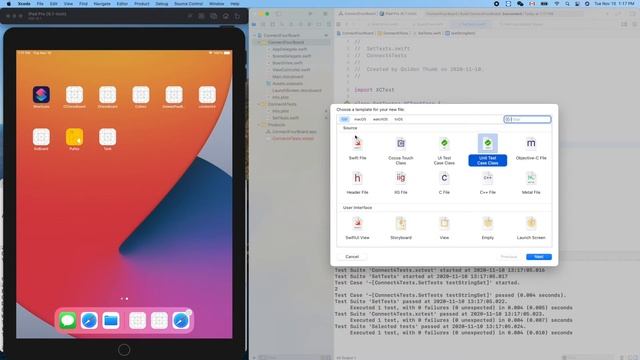The width and height of the screenshot is (640, 360).
Task: Open Safari beside Messages in the simulator dock
Action: pos(89,320)
